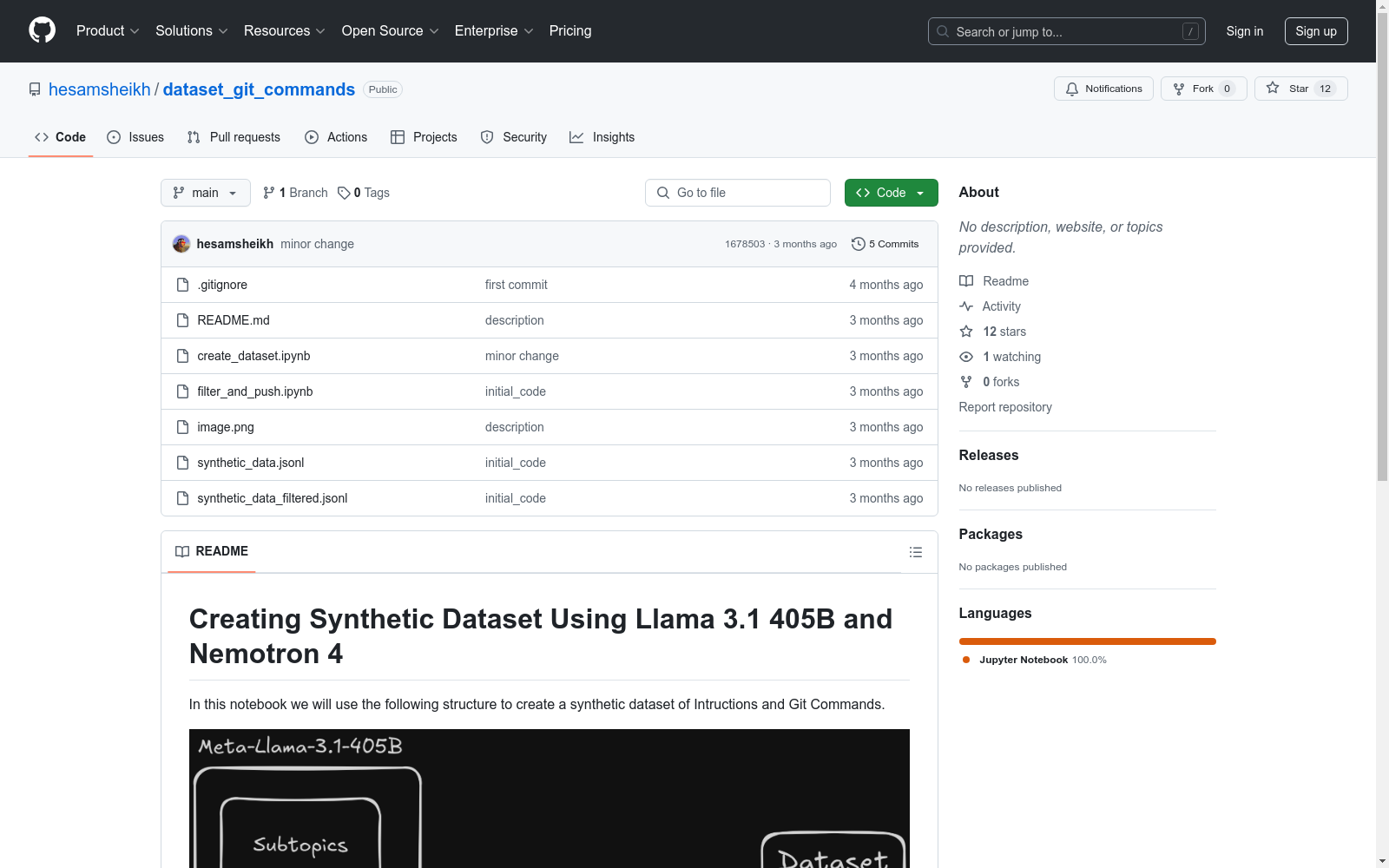Screen dimensions: 1389x868
Task: Click the Notifications button
Action: (1103, 89)
